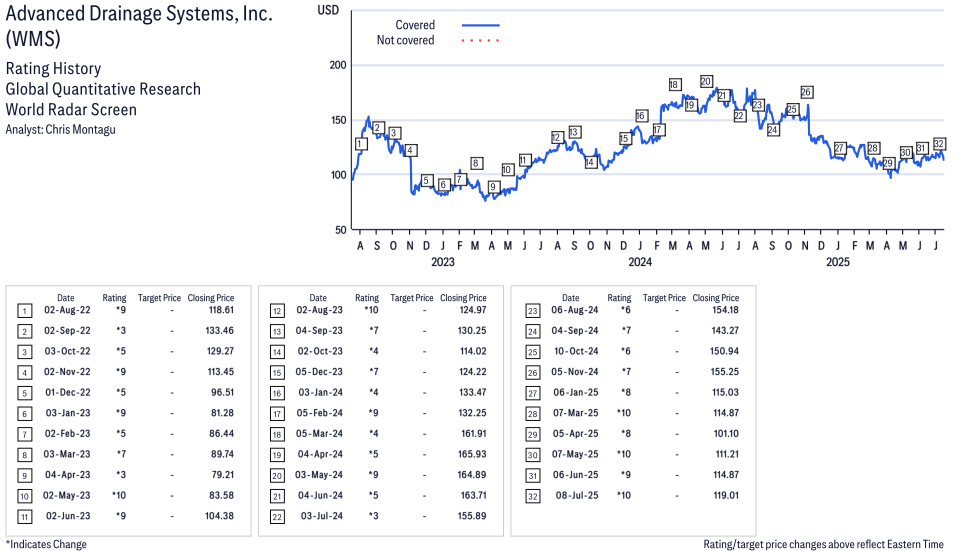Viewport: 955px width, 551px height.
Task: Click the 200 y-axis value
Action: coord(338,65)
